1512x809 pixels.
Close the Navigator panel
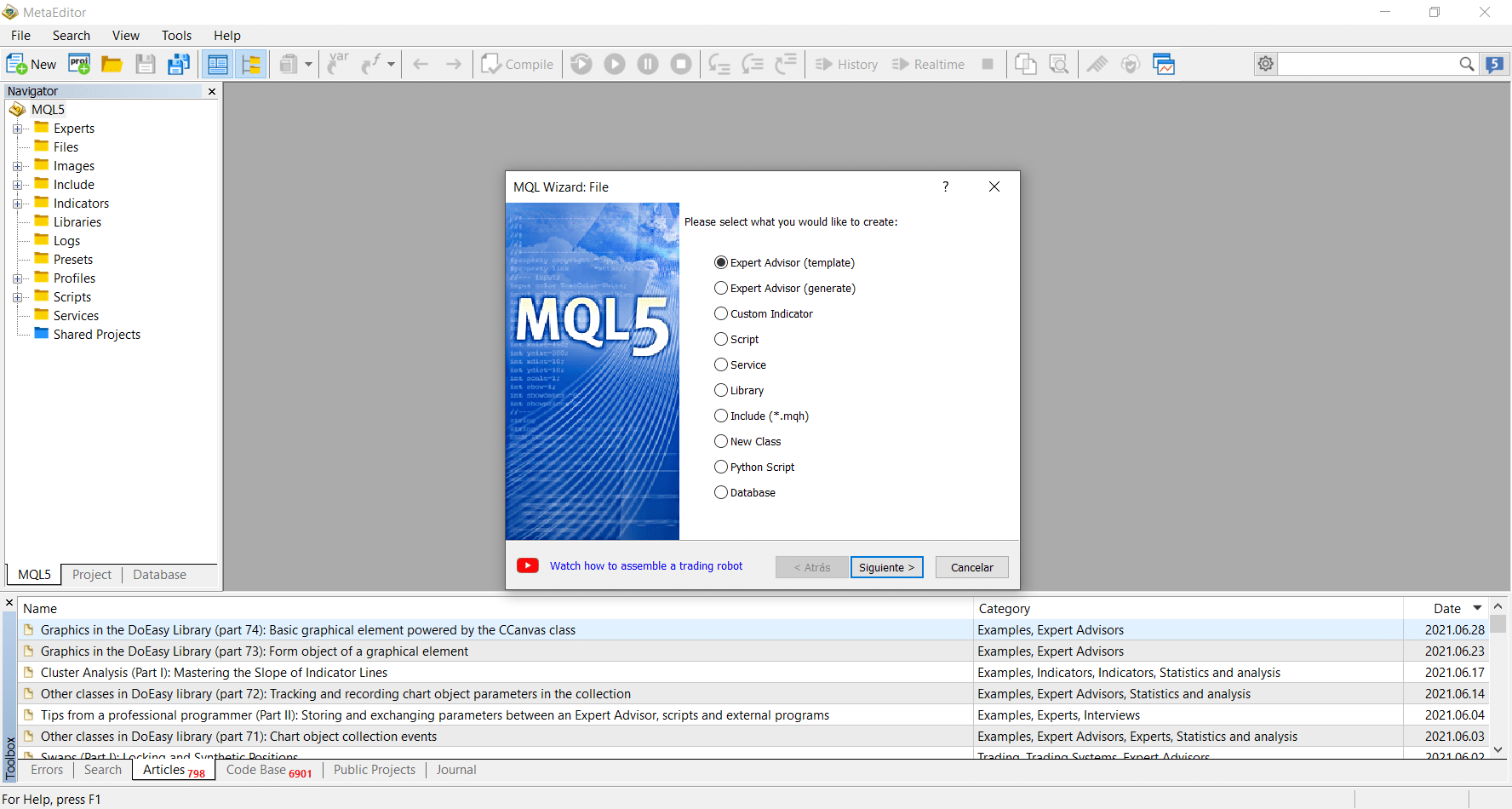point(212,91)
